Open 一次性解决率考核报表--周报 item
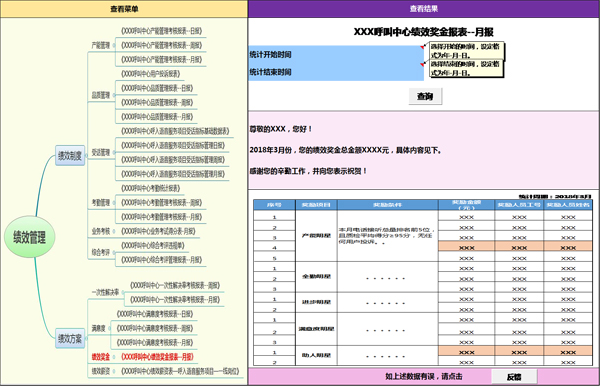Image resolution: width=600 pixels, height=386 pixels. 175,285
